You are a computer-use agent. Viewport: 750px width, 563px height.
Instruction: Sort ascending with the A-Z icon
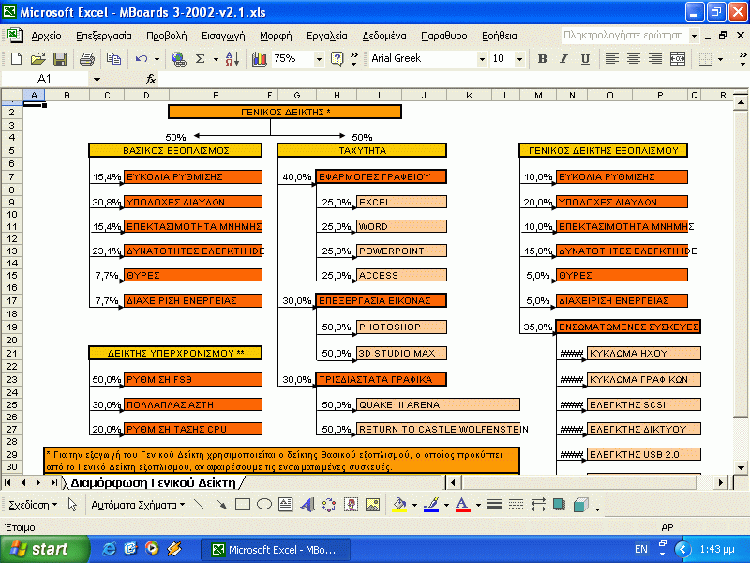[x=232, y=59]
